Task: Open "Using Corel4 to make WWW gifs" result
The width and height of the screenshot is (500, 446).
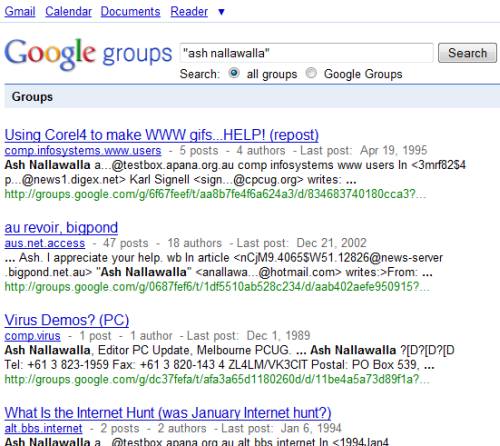Action: pos(162,135)
